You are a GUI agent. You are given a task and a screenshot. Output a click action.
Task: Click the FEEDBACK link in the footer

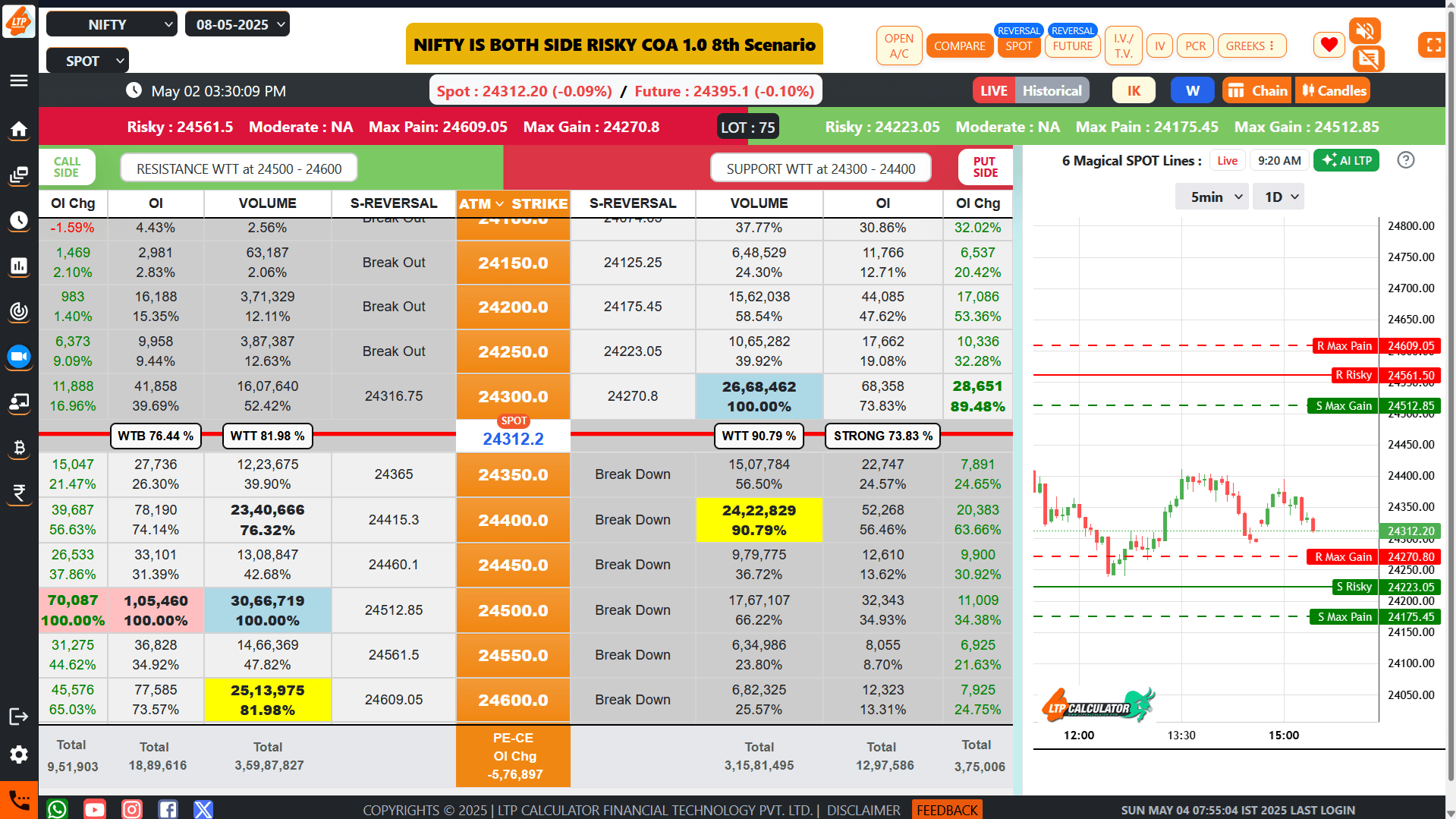tap(947, 810)
